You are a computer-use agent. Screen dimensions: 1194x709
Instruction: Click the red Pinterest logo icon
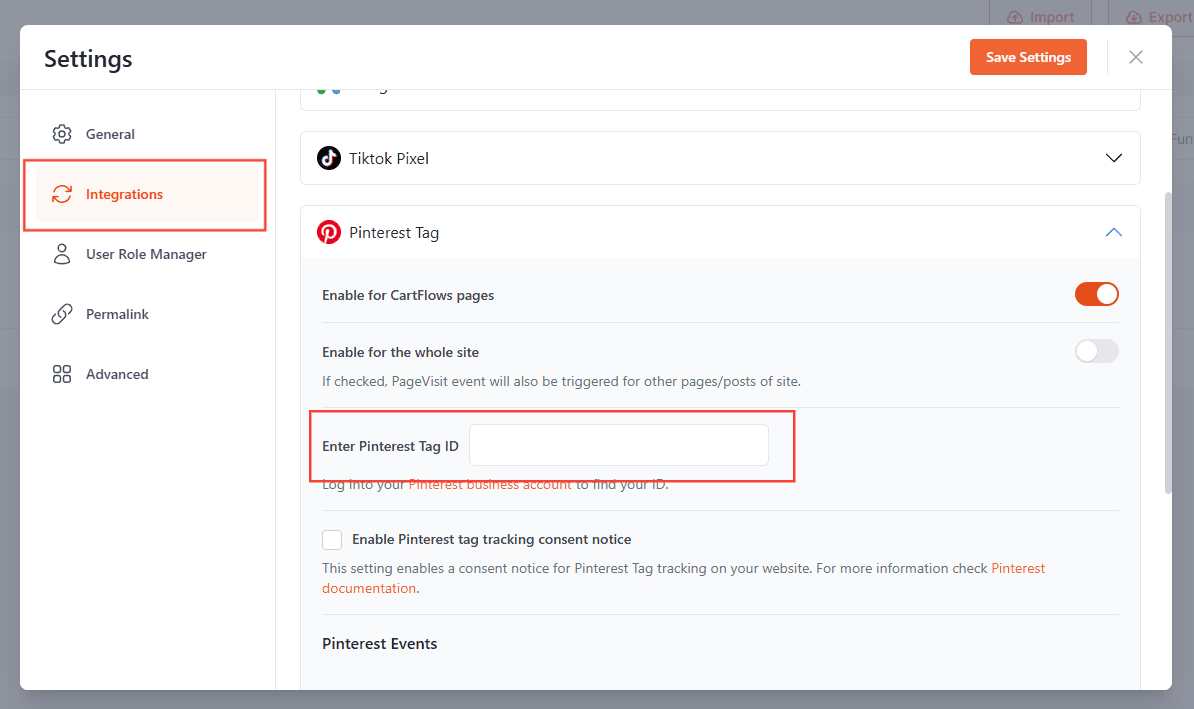pyautogui.click(x=329, y=233)
